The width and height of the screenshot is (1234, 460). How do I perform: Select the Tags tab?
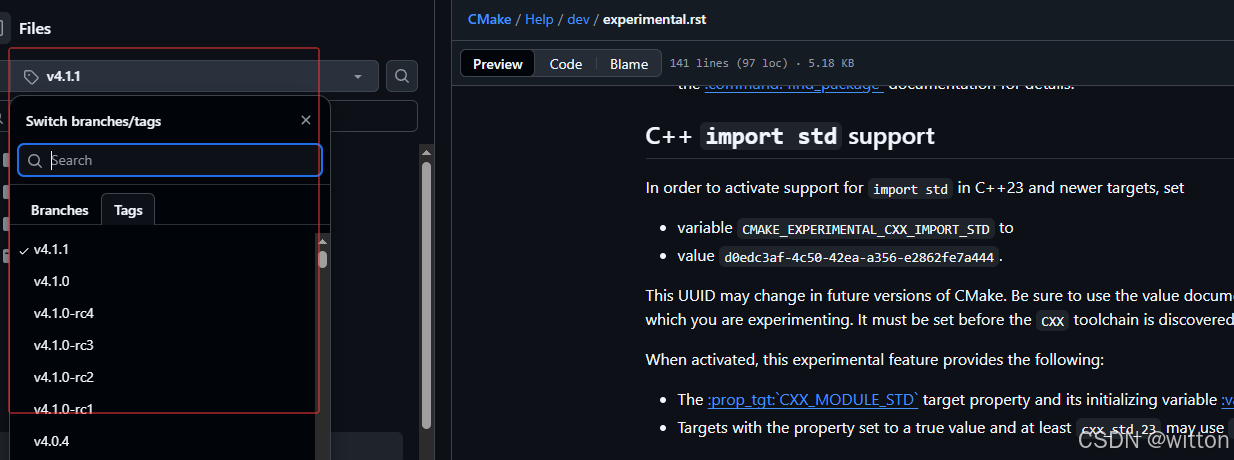[x=128, y=210]
